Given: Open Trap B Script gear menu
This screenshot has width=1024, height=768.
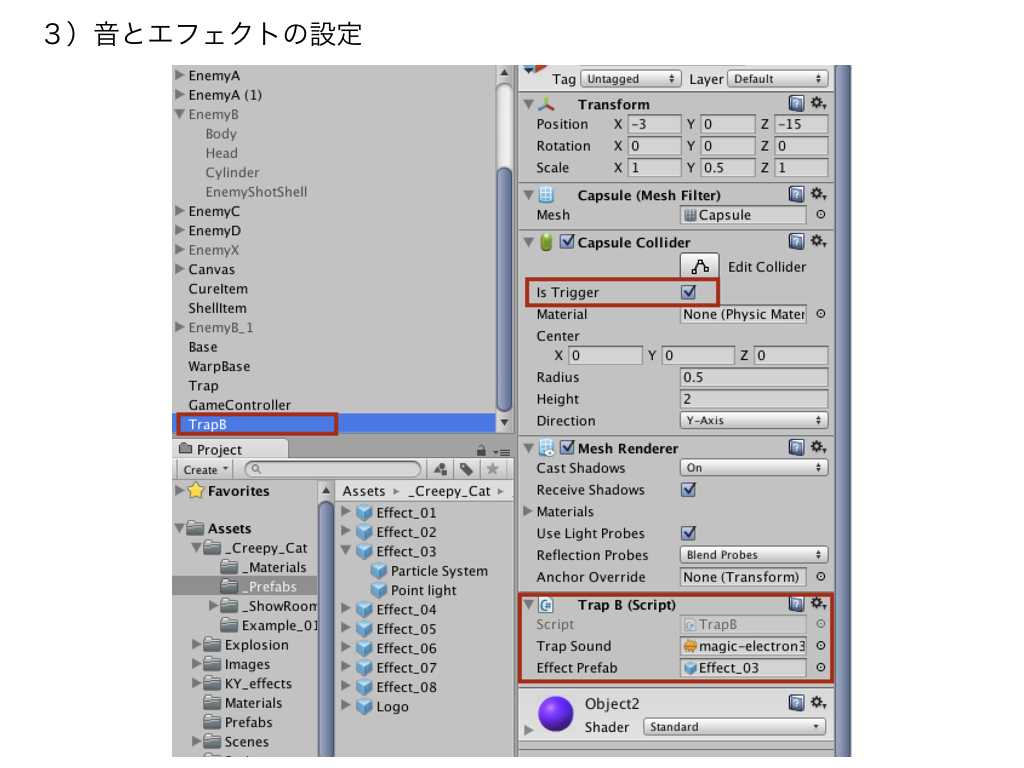Looking at the screenshot, I should pos(818,604).
